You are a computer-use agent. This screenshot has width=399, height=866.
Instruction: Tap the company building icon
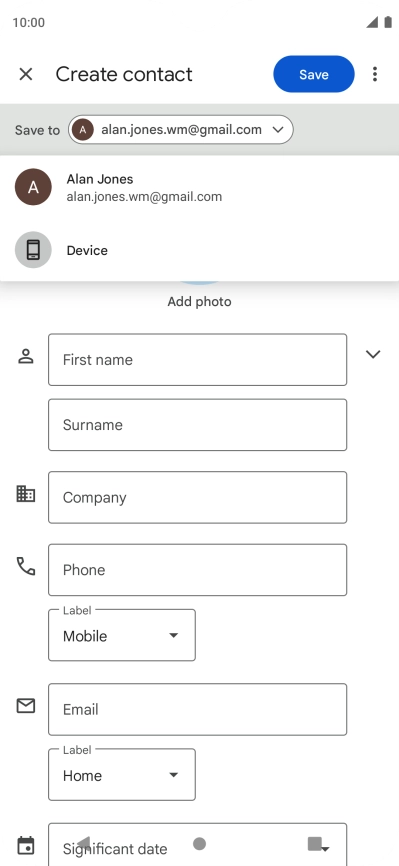26,493
